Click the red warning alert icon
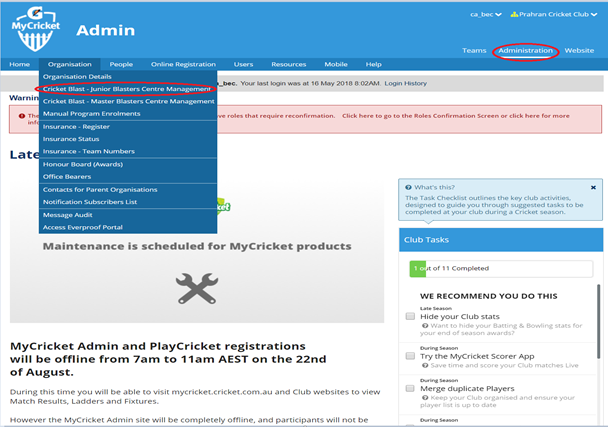This screenshot has height=427, width=608. 22,116
